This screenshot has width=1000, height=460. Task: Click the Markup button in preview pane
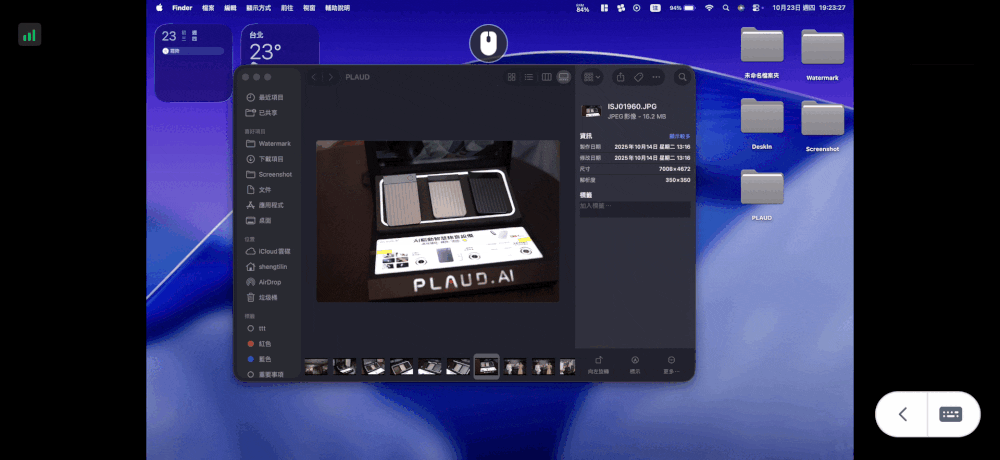[x=634, y=363]
